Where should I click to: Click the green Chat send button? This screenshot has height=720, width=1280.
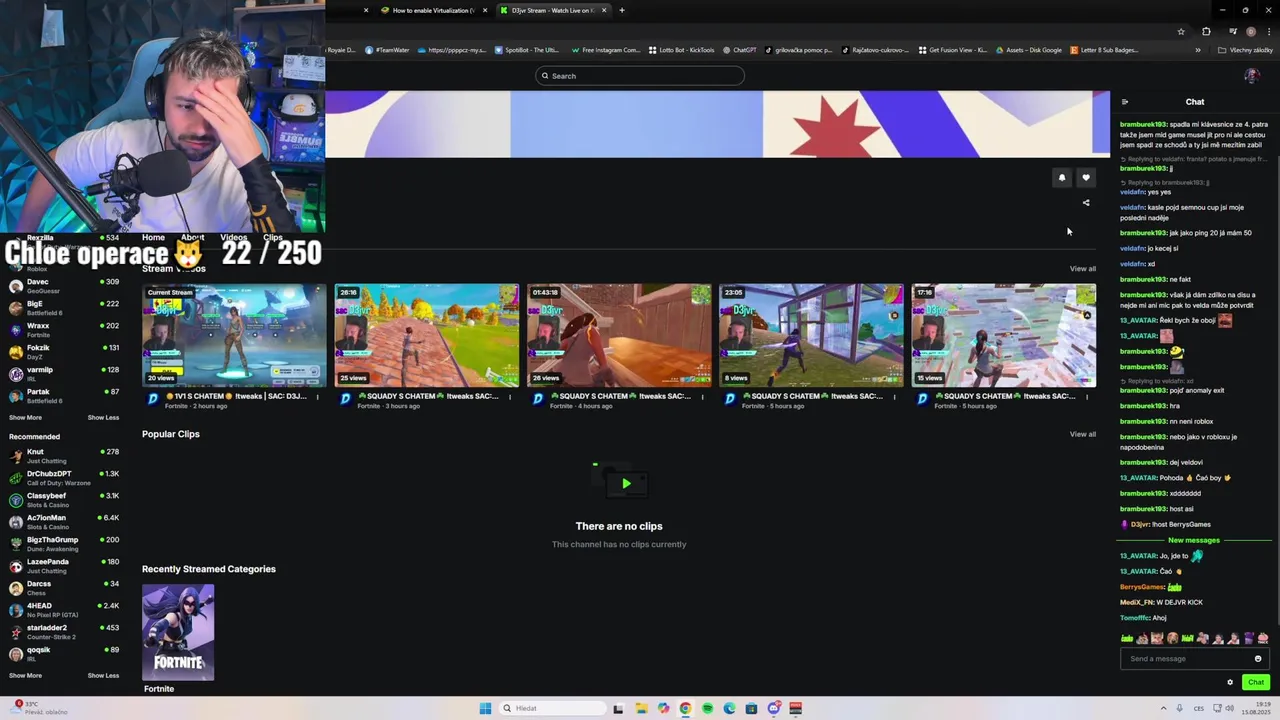tap(1256, 682)
